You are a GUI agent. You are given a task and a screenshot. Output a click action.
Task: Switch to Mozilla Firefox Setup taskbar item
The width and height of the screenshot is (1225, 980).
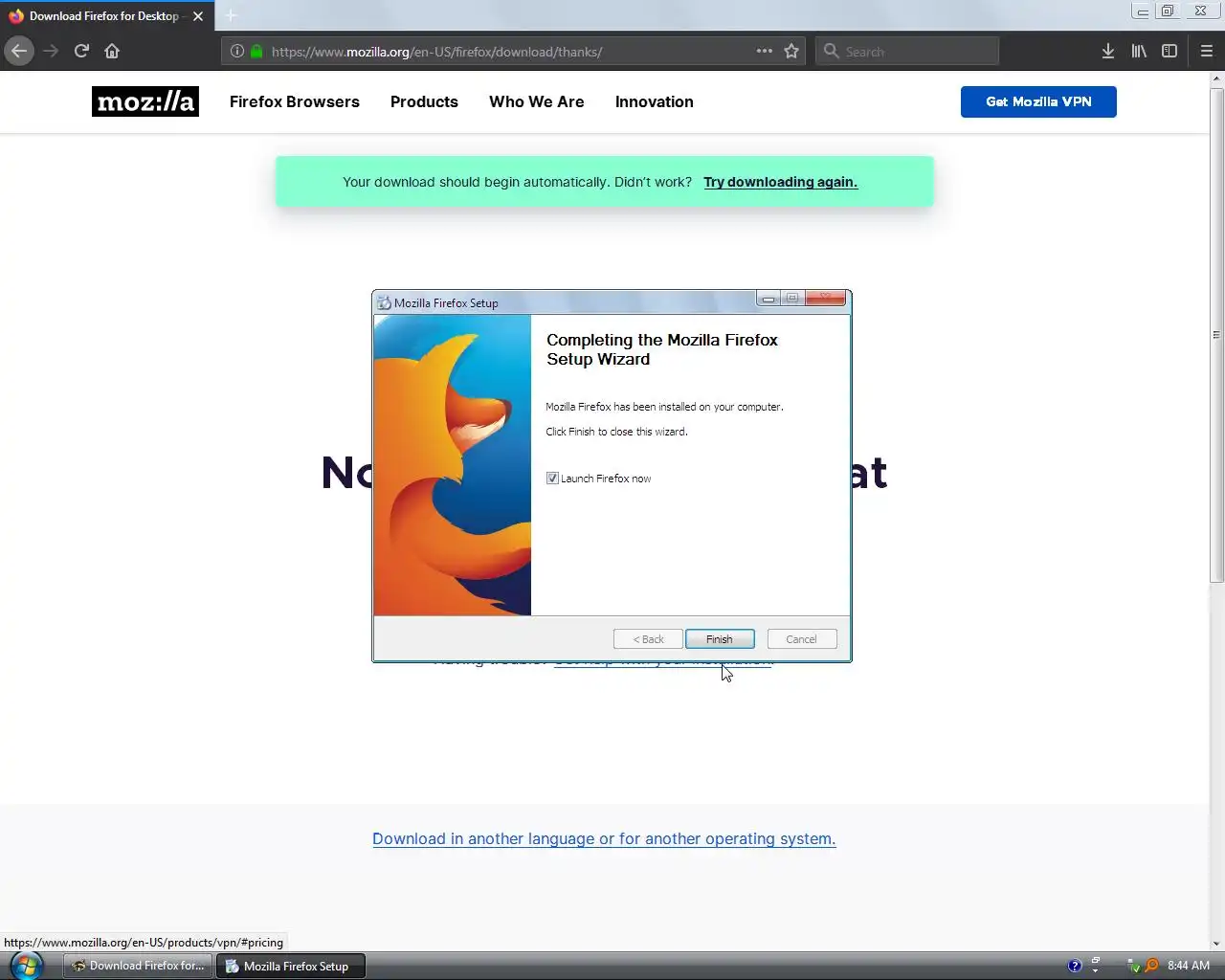click(x=290, y=966)
